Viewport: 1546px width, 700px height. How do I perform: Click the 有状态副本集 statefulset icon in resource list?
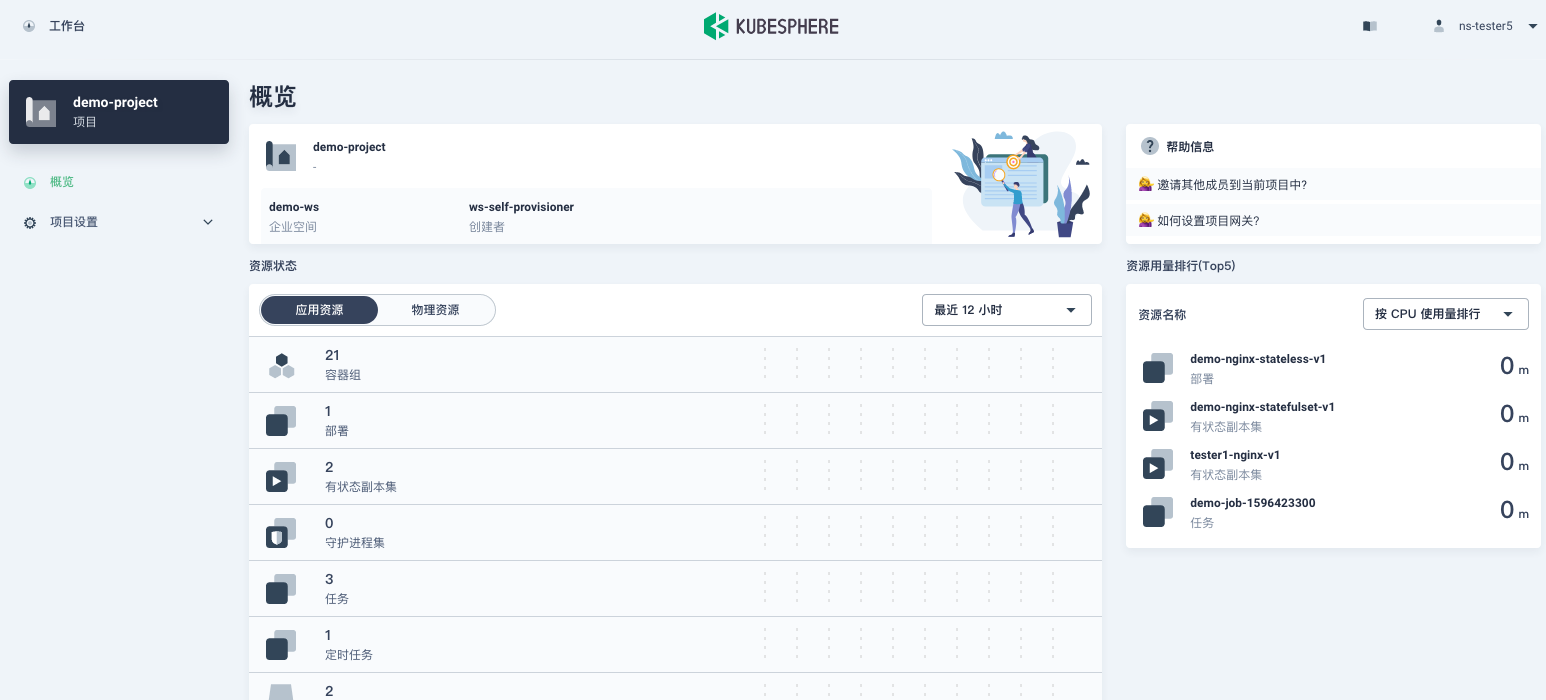[x=281, y=477]
